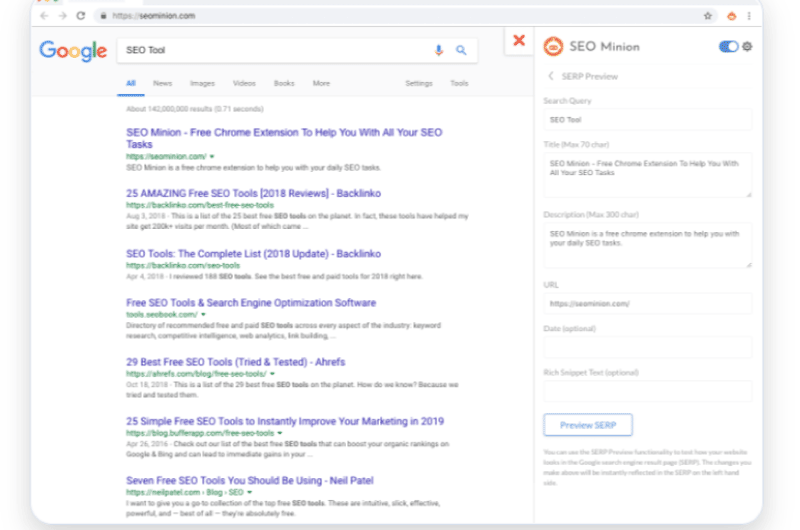Click the Preview SERP button

(588, 425)
